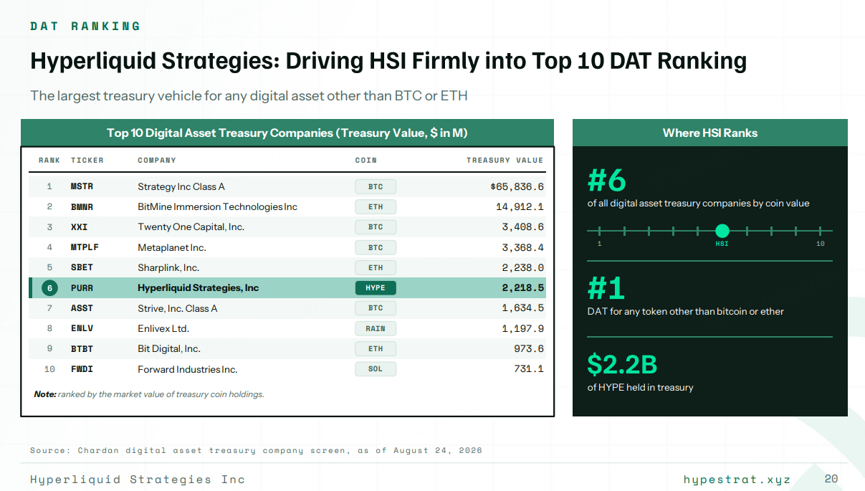Image resolution: width=865 pixels, height=491 pixels.
Task: Click the $65,836.6 treasury value
Action: (x=517, y=186)
